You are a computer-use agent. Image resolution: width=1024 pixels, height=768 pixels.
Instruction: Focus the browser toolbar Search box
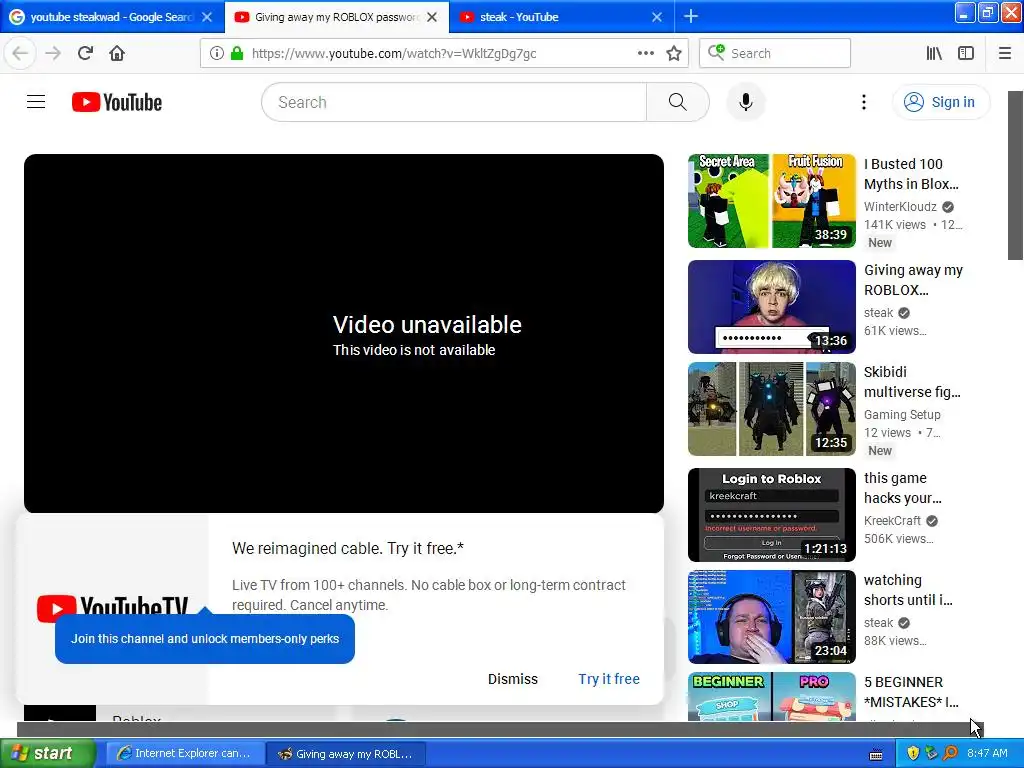click(775, 54)
